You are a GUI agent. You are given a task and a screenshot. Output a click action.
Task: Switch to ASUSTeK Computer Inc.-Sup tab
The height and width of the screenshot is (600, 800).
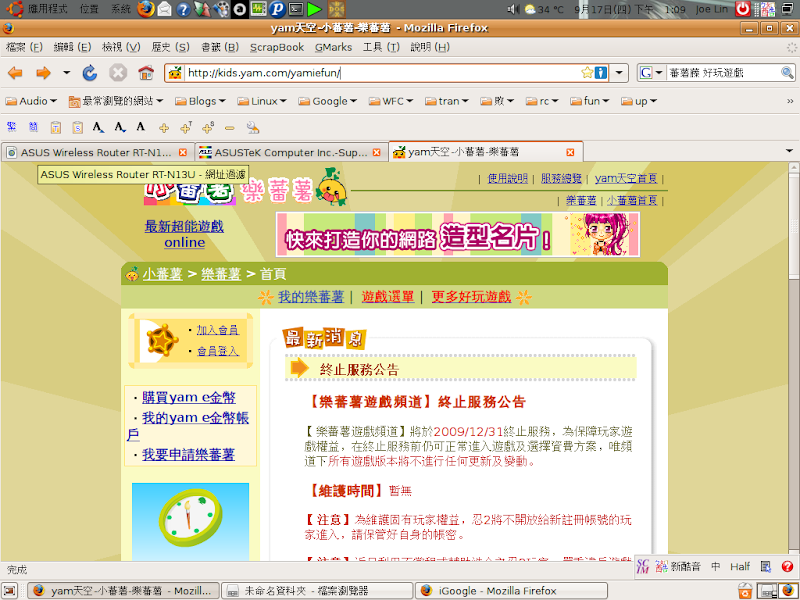tap(290, 152)
